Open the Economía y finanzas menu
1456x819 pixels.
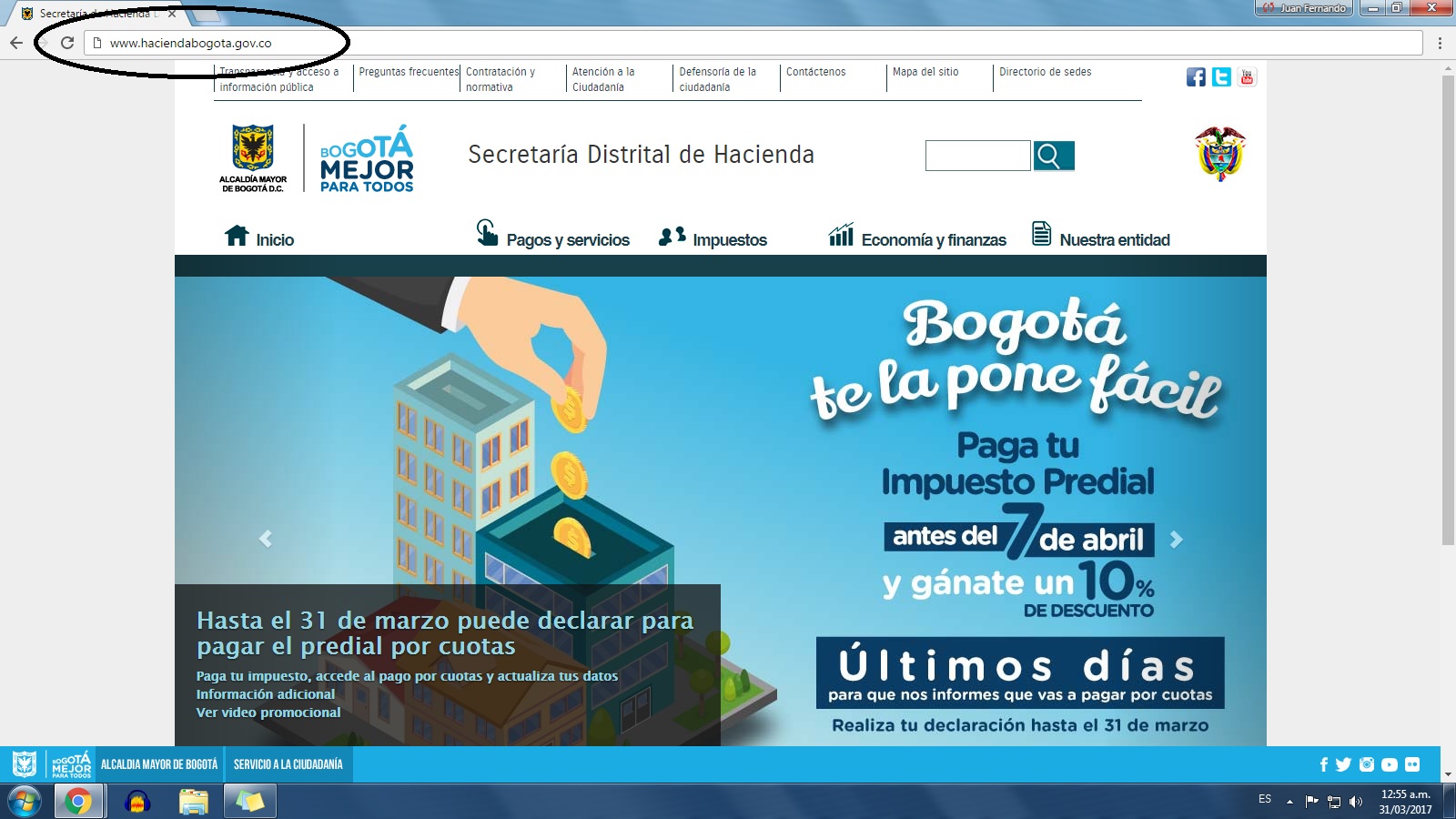(934, 240)
